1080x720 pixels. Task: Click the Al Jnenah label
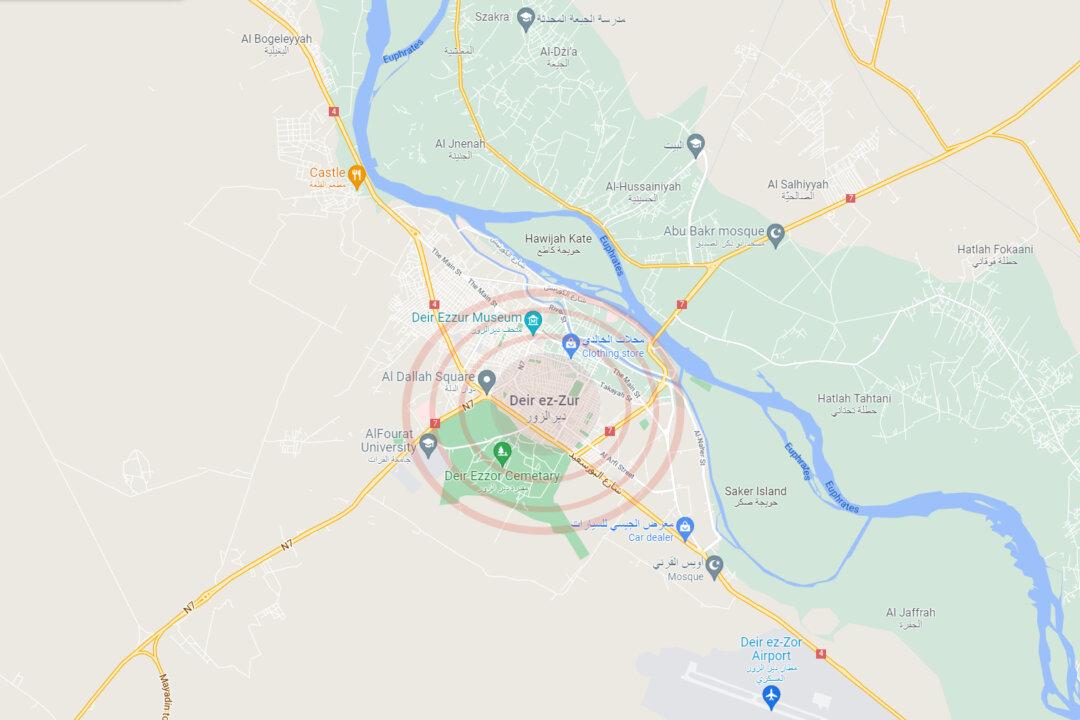click(460, 143)
